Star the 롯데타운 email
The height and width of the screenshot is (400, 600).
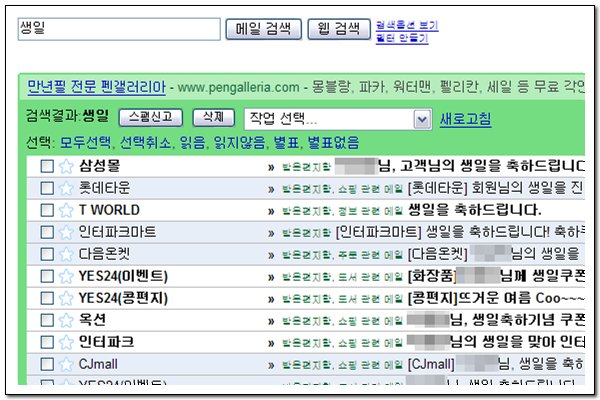pos(66,188)
